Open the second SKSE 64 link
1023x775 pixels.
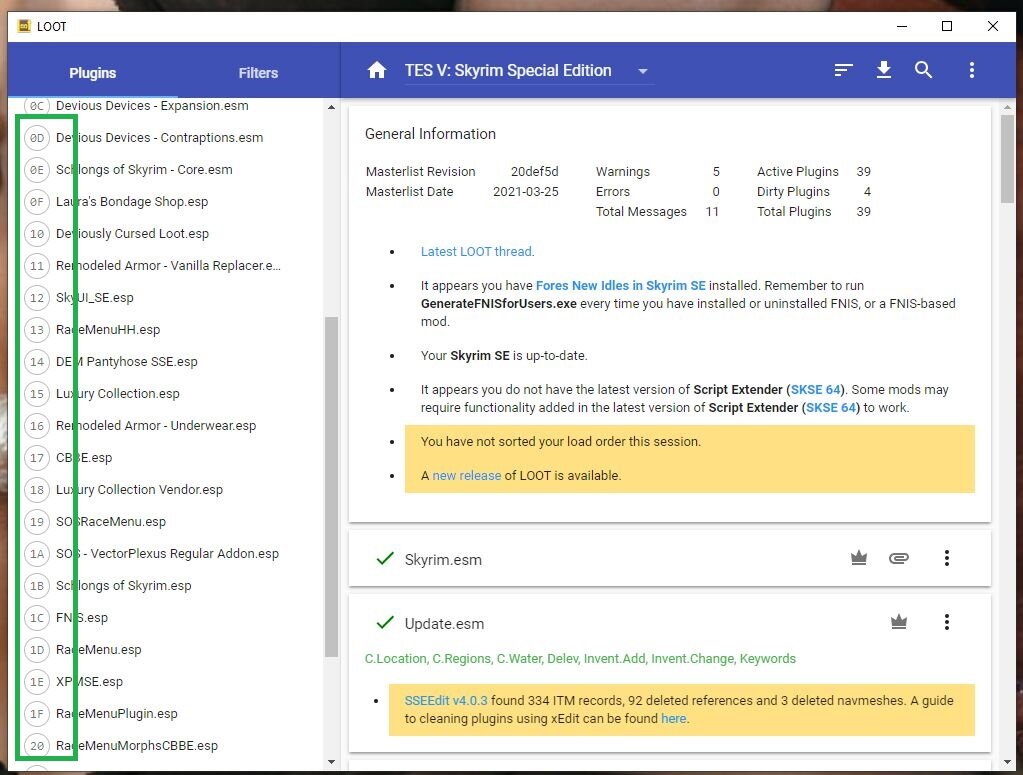click(x=831, y=408)
